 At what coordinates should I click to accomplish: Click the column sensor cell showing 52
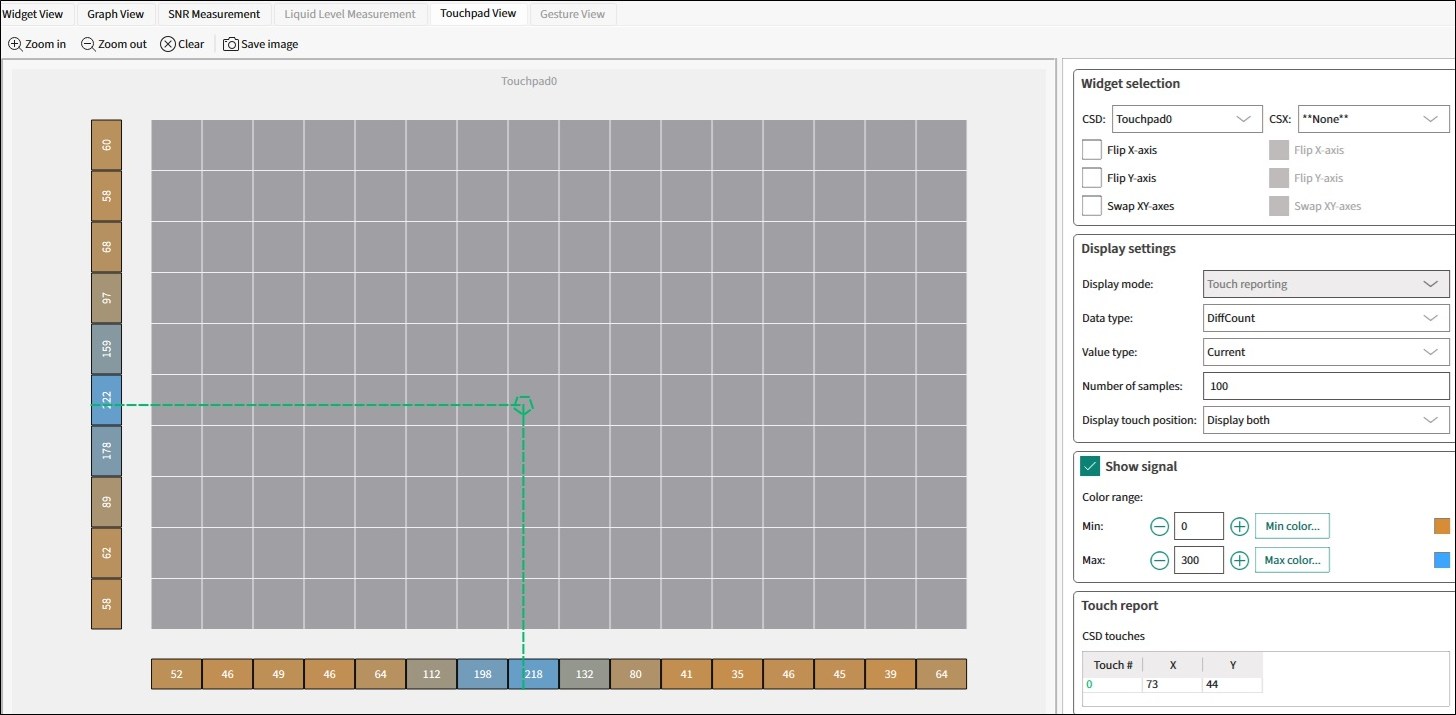pos(176,674)
